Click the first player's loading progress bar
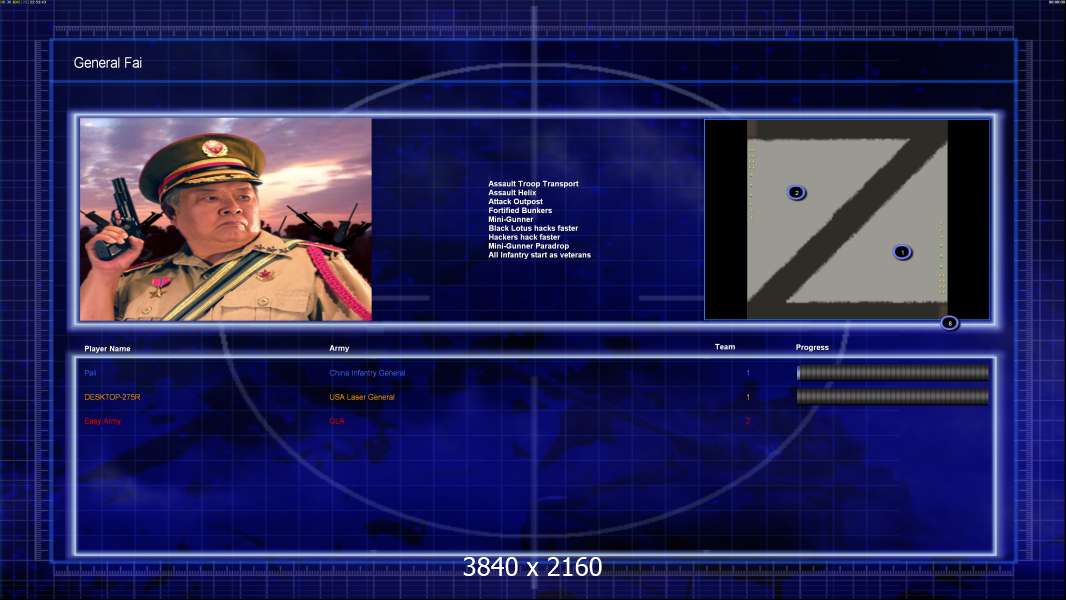 point(893,372)
